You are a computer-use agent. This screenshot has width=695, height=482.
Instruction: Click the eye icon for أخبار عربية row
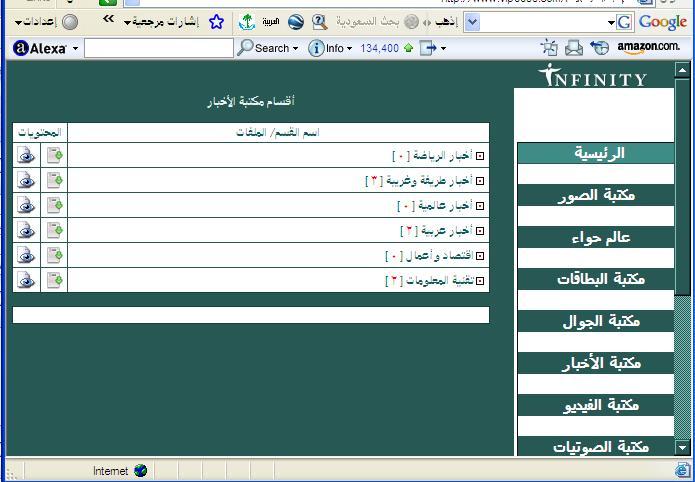[26, 230]
